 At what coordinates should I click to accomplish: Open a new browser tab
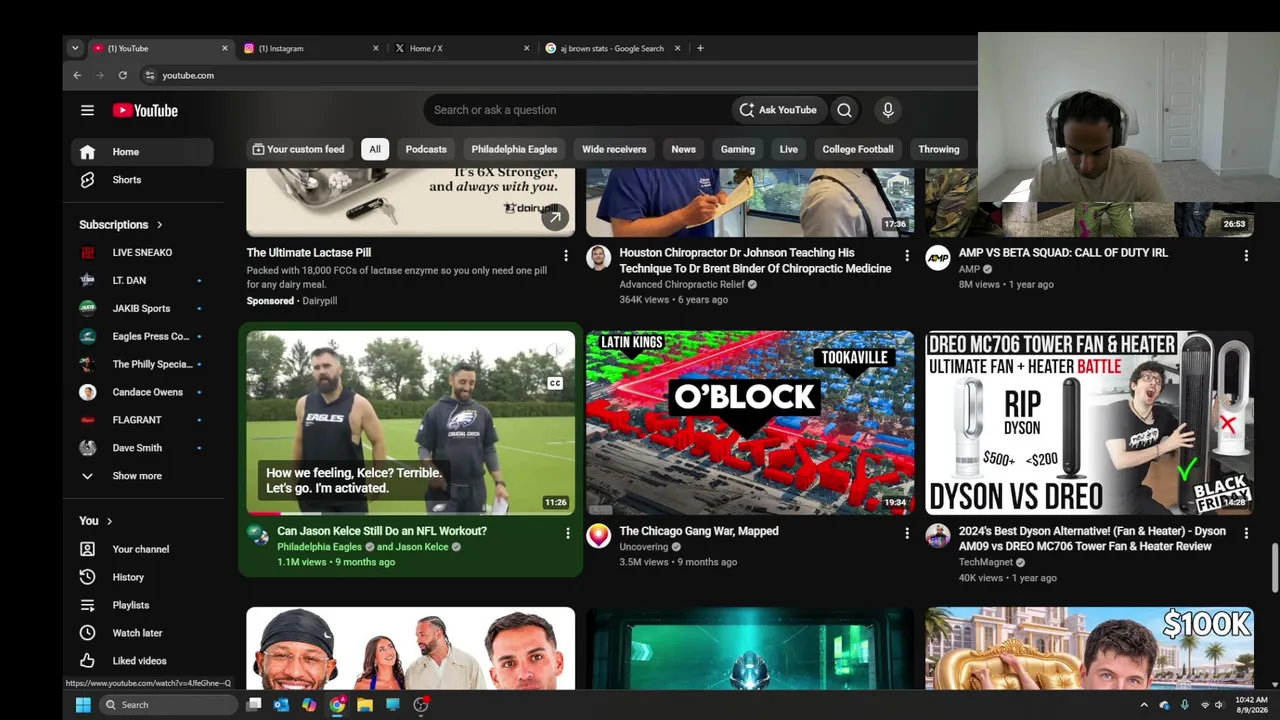700,48
